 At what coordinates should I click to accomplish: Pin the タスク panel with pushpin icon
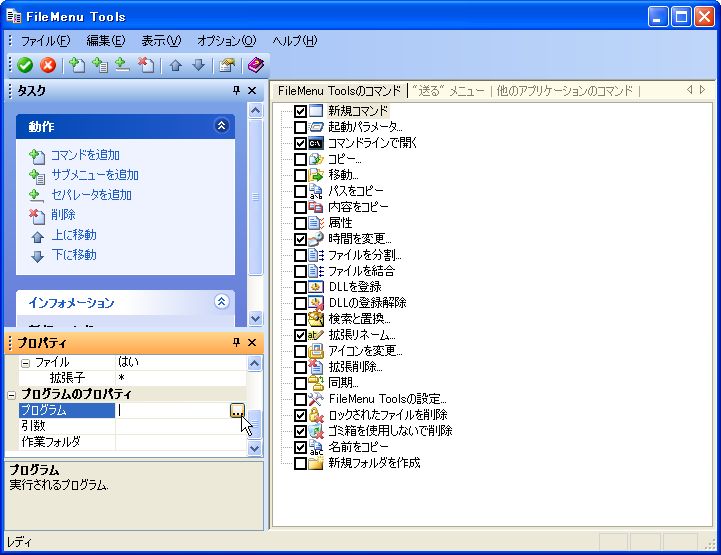(x=236, y=91)
